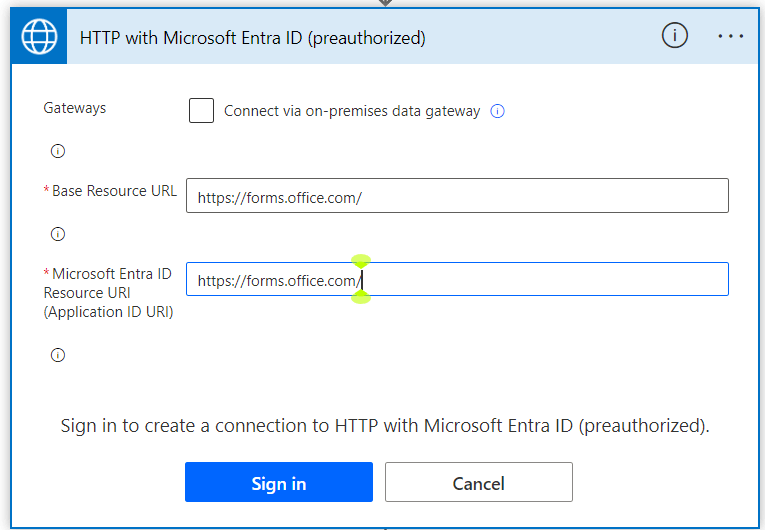The image size is (765, 530).
Task: Click the connector arrow above the action card
Action: point(385,3)
